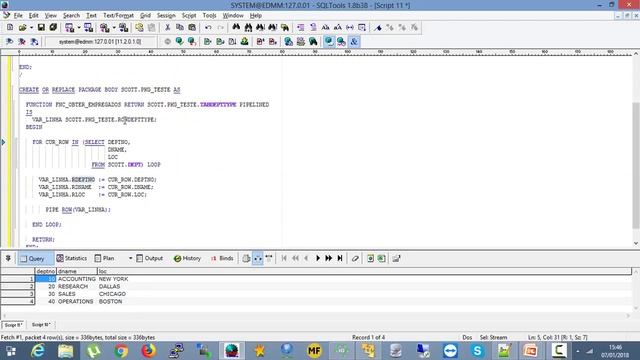Open the dropdown arrow beside Plan tab
The image size is (640, 360).
click(131, 258)
